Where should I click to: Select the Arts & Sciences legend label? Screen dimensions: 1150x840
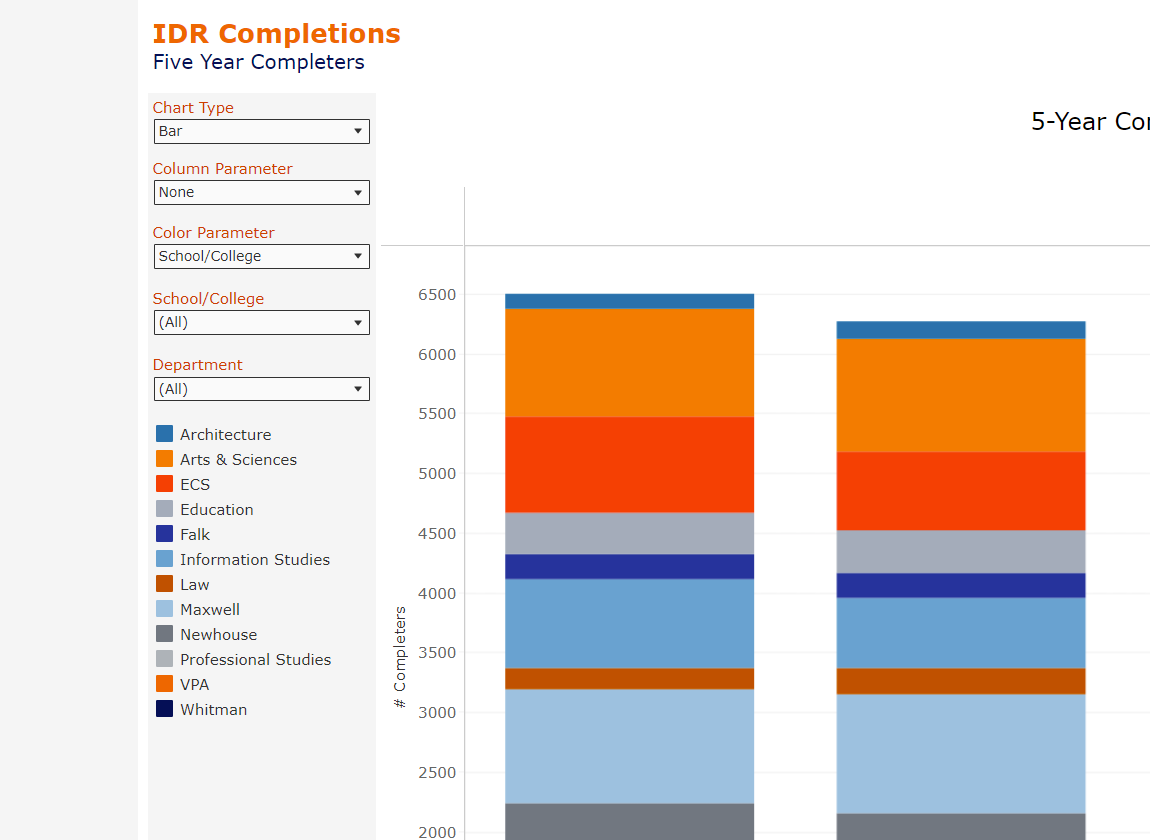[238, 459]
